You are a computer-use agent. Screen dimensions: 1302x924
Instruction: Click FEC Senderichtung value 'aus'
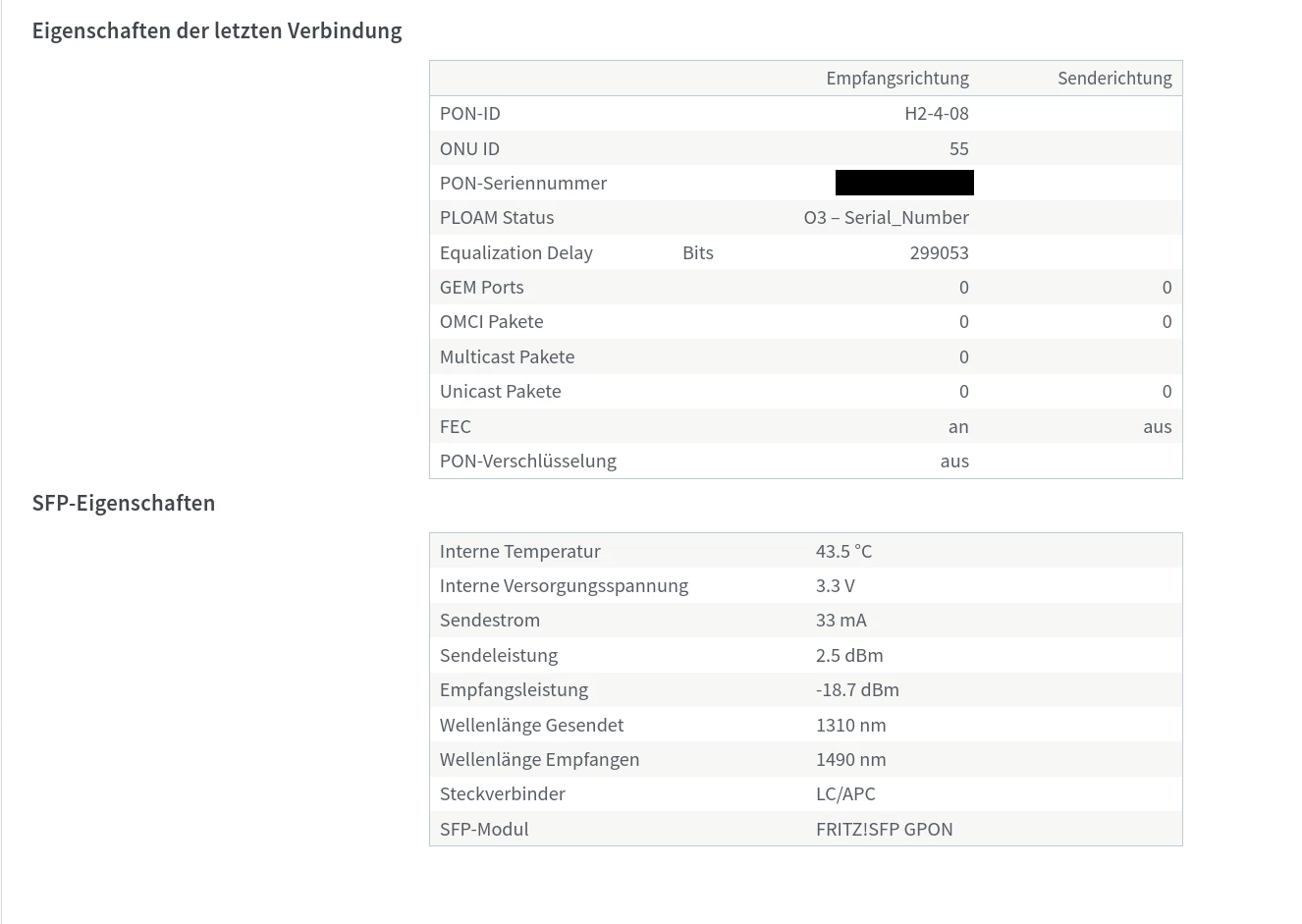tap(1157, 427)
